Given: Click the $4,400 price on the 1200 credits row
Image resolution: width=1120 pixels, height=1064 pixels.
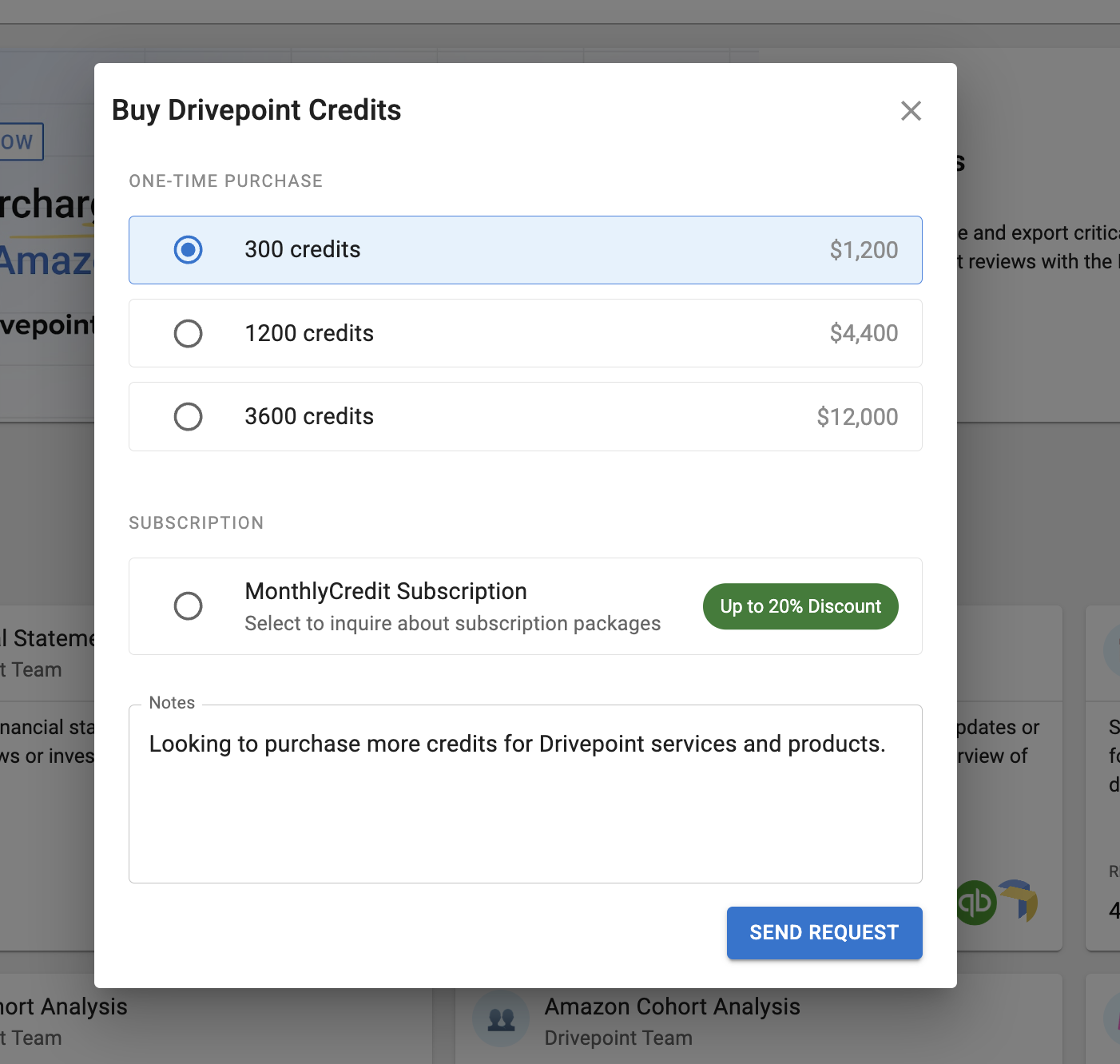Looking at the screenshot, I should pos(863,333).
